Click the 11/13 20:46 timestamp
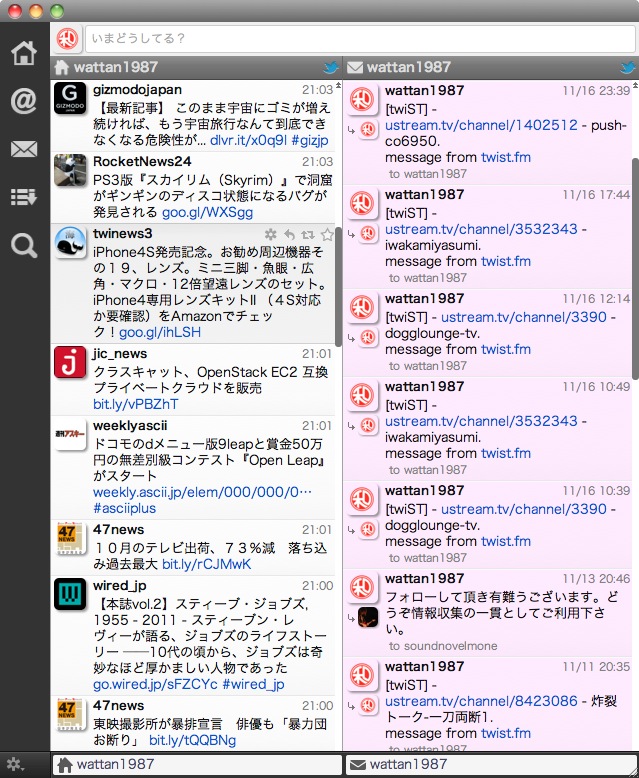Image resolution: width=639 pixels, height=778 pixels. 596,579
